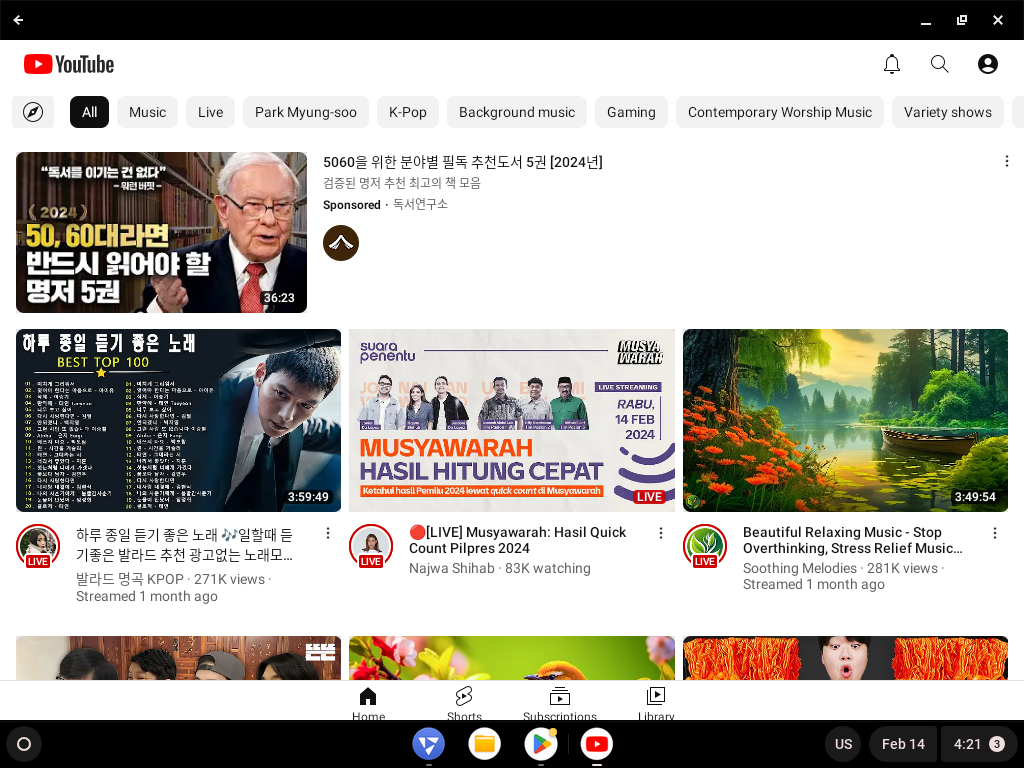1024x768 pixels.
Task: Go to the Home tab
Action: pos(368,702)
